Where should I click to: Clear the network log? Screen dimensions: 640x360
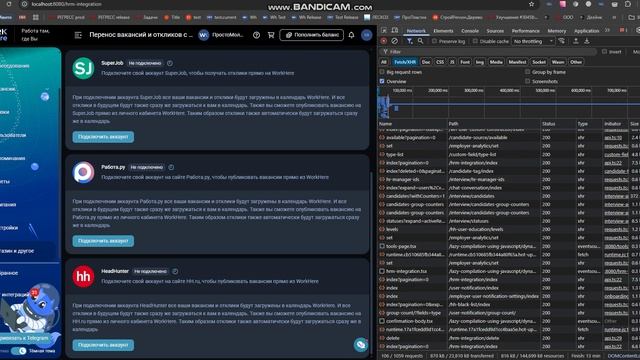click(395, 41)
